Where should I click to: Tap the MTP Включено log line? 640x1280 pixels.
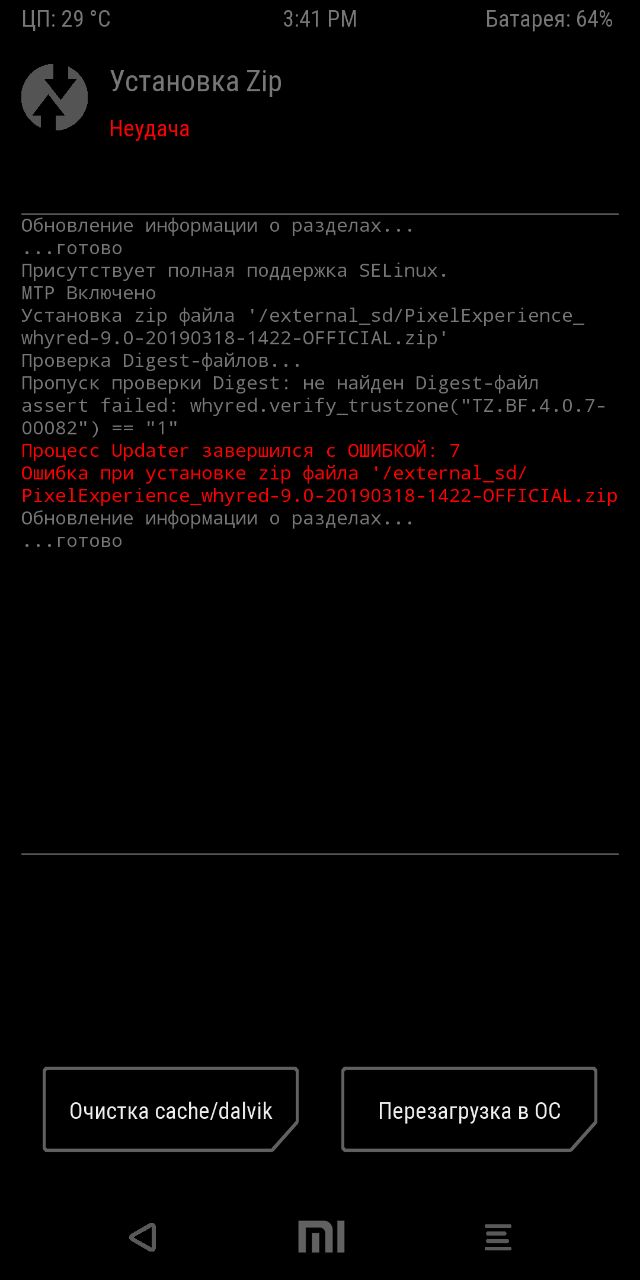pos(89,293)
